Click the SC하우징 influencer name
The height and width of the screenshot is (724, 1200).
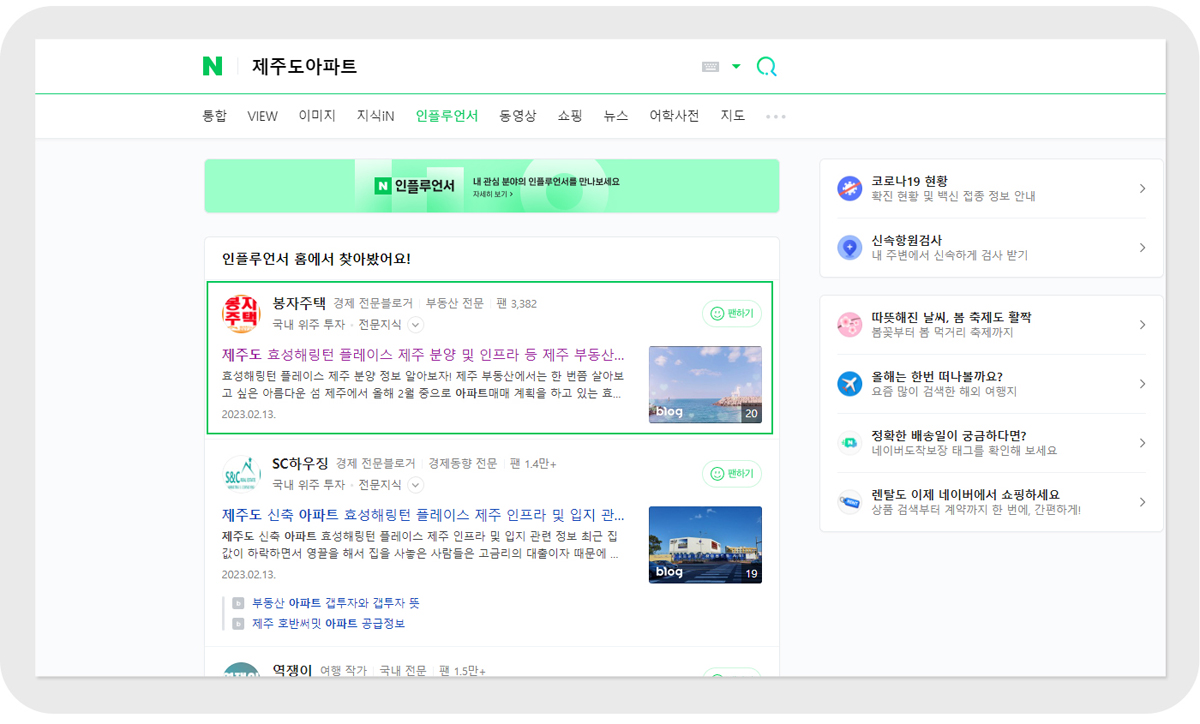pos(300,463)
